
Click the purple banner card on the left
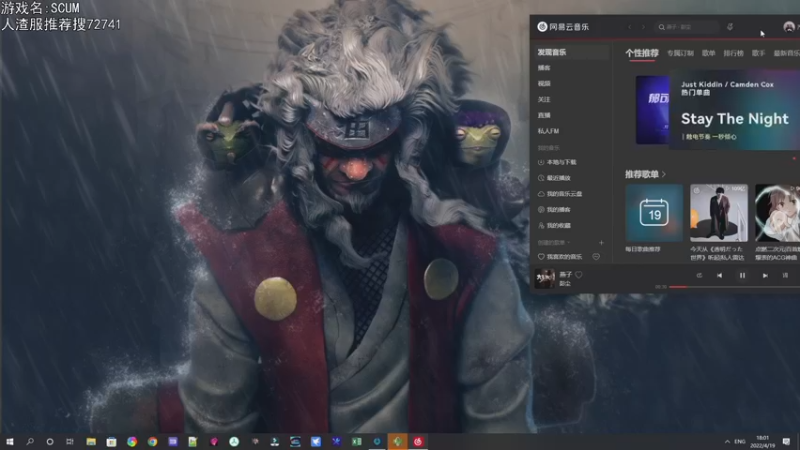pos(652,110)
